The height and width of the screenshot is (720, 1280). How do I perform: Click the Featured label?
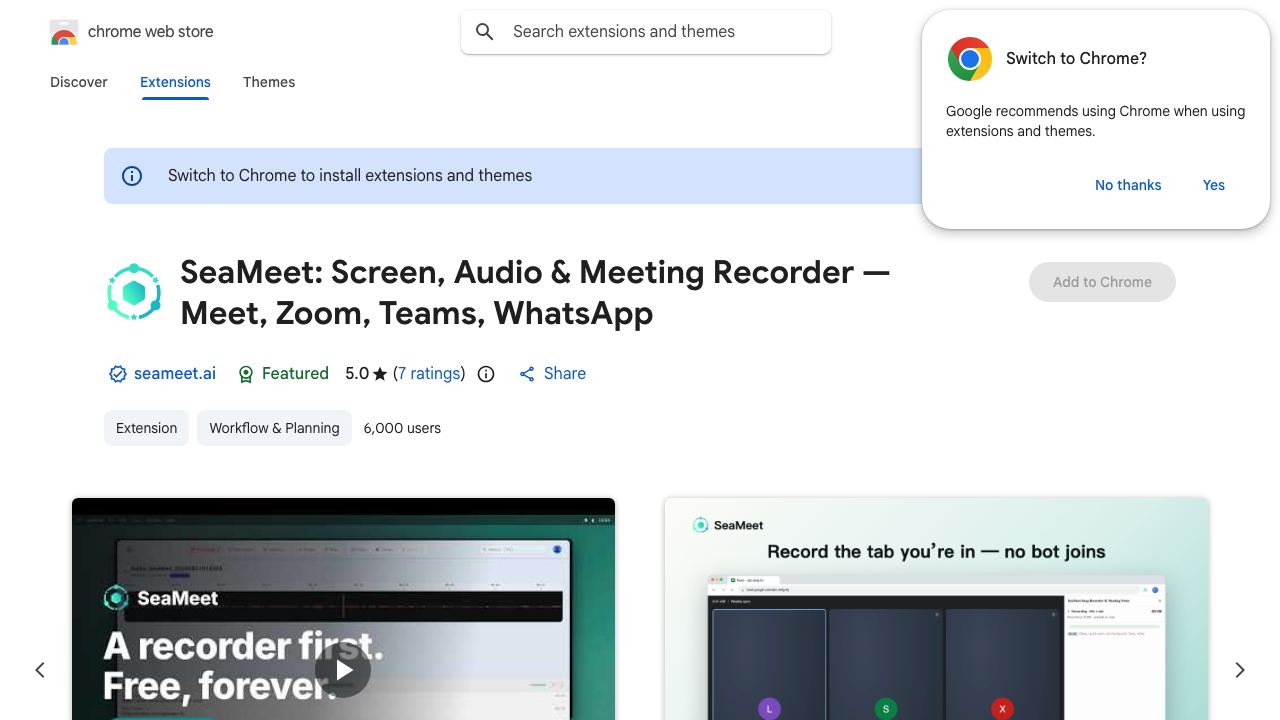pyautogui.click(x=295, y=373)
